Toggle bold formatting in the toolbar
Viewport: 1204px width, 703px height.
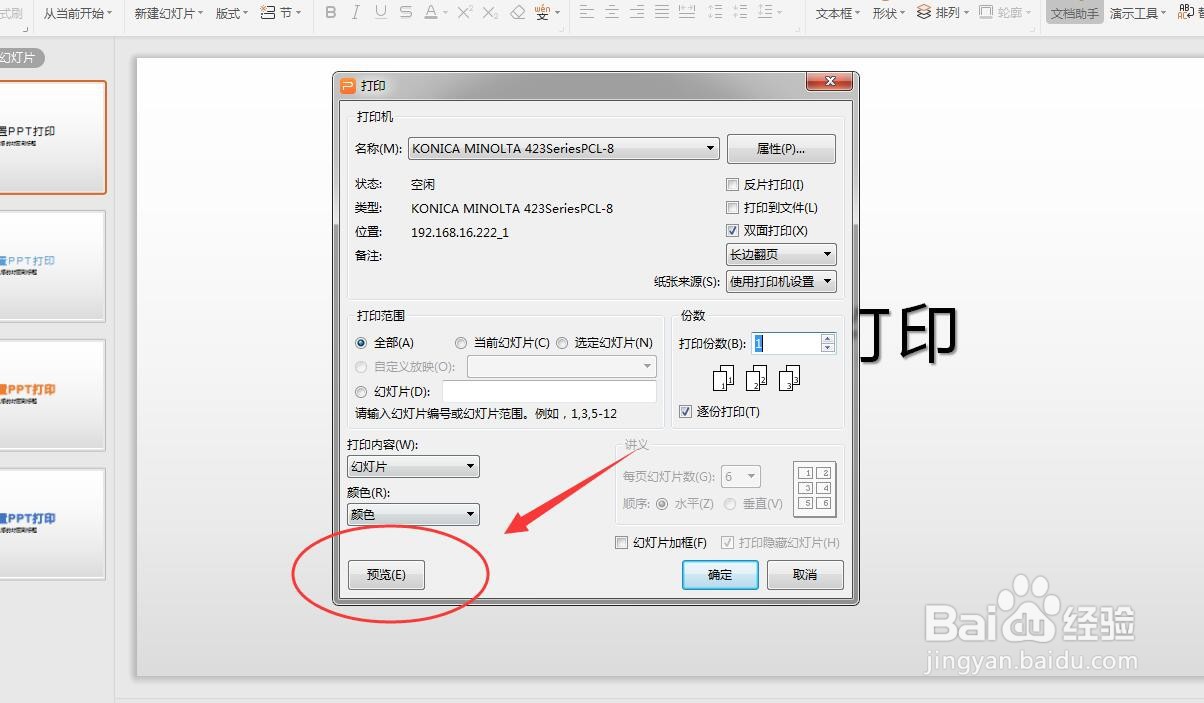(x=330, y=13)
